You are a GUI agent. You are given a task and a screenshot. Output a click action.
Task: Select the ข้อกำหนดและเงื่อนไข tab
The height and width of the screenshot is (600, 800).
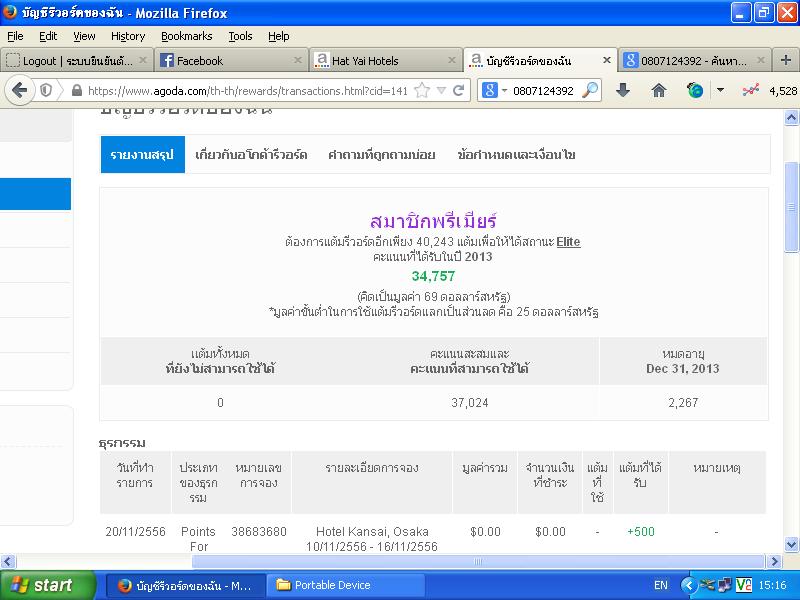coord(516,155)
